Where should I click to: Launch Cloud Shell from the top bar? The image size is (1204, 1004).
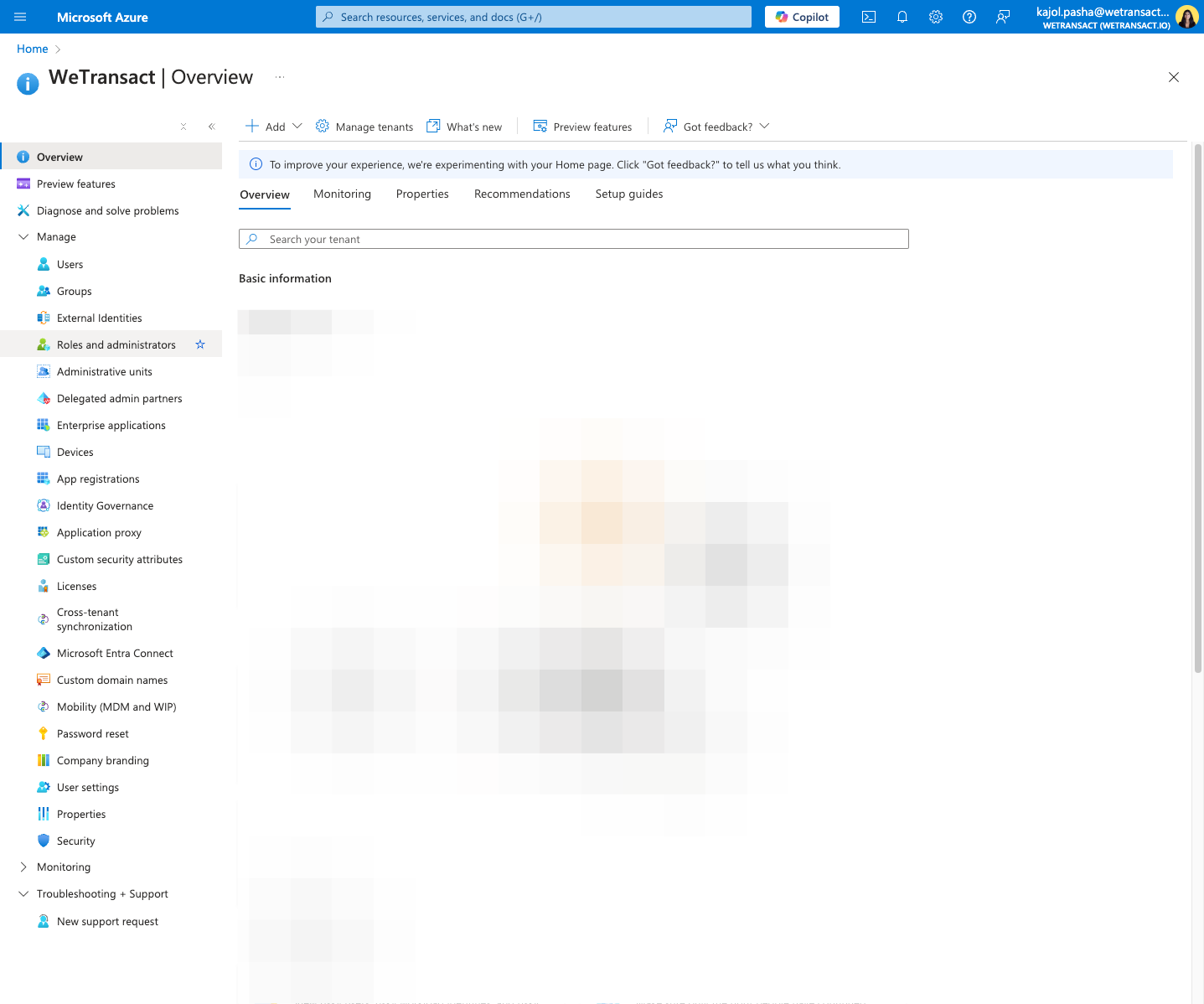(x=869, y=17)
